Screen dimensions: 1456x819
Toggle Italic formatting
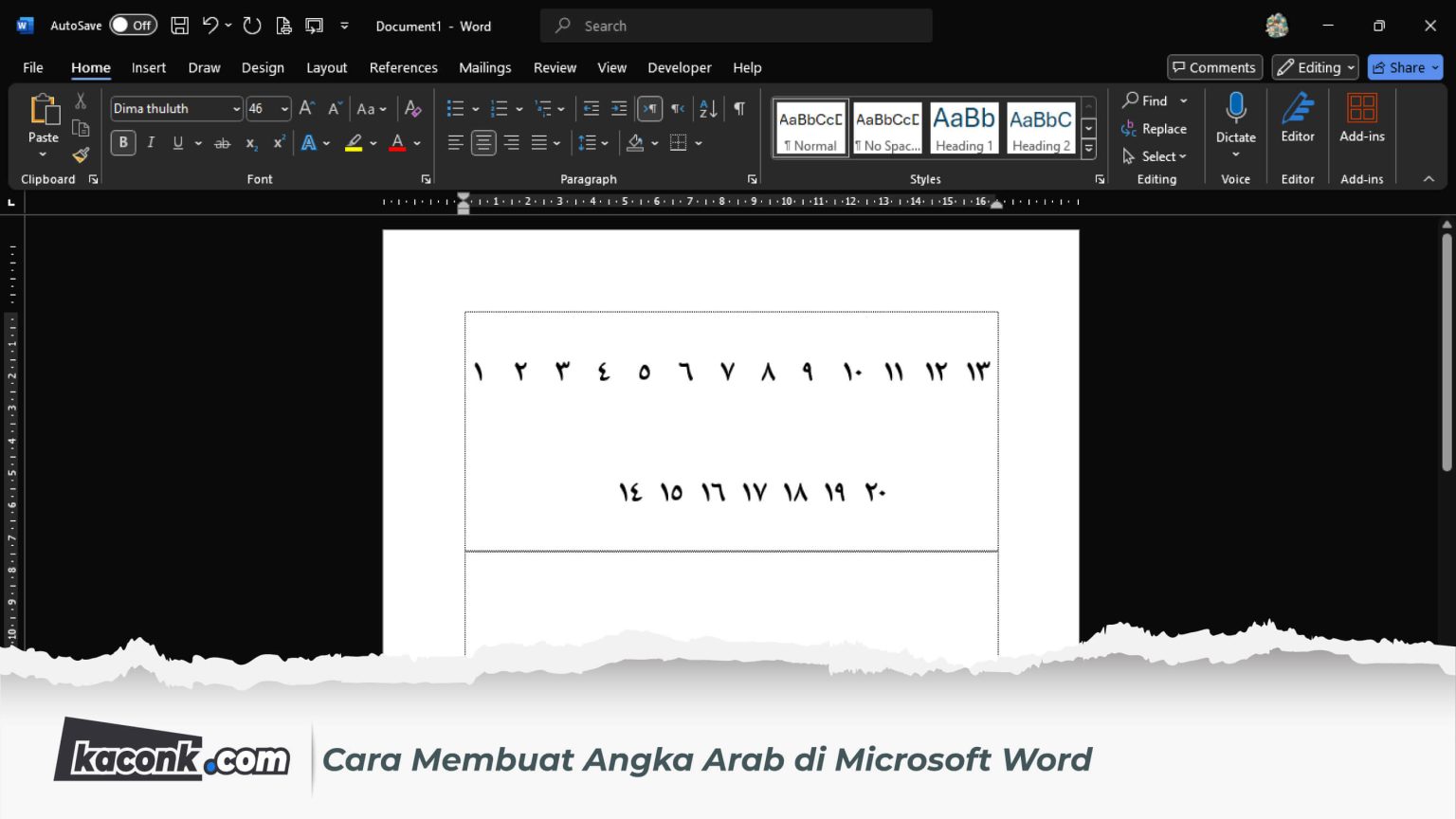click(150, 143)
